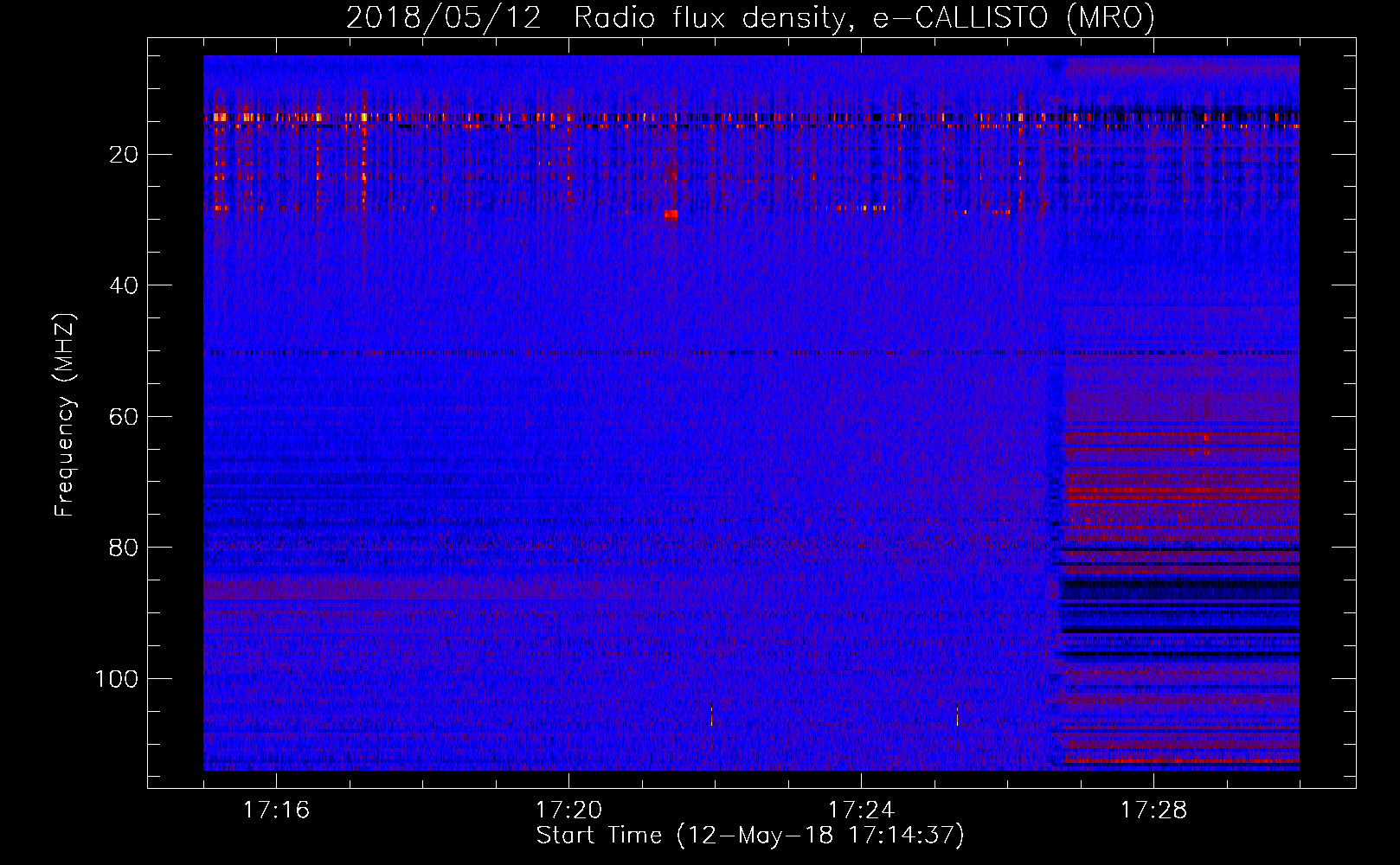Click the 20 MHz frequency tick label
This screenshot has height=865, width=1400.
pyautogui.click(x=125, y=155)
